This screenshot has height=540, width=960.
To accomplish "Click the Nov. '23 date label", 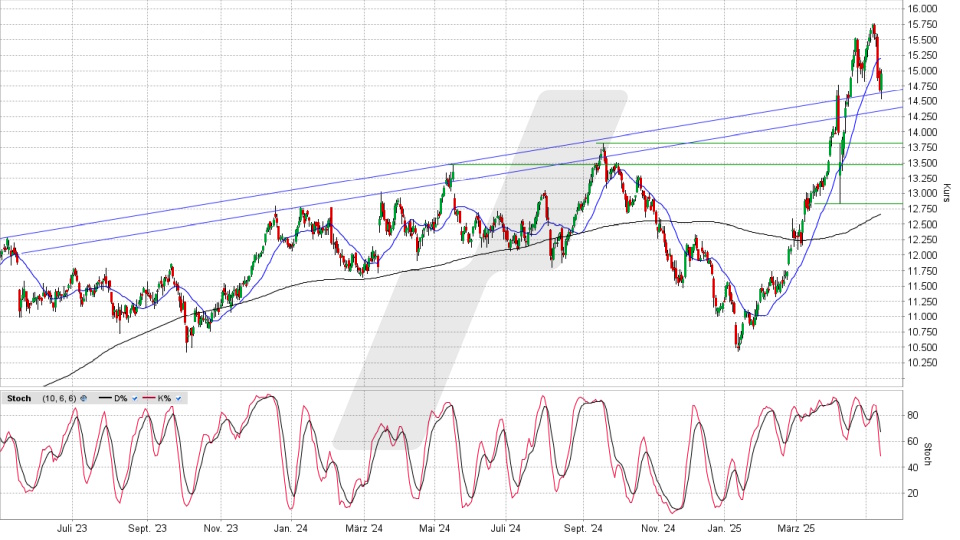I will [220, 528].
